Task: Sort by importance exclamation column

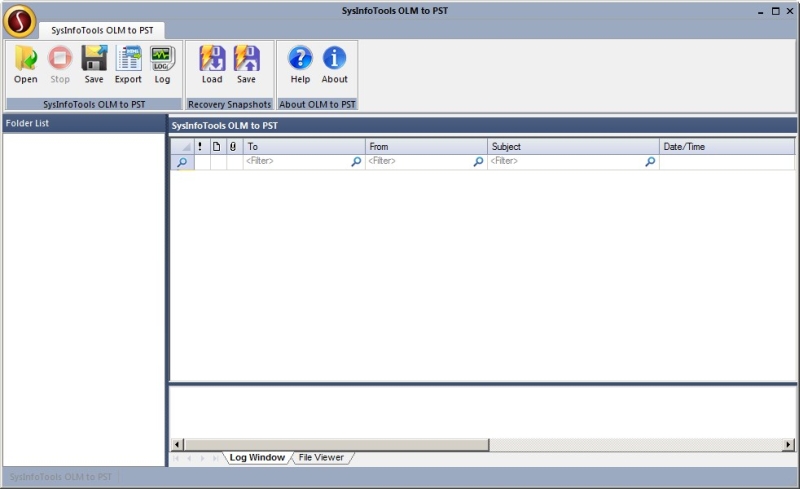Action: tap(201, 146)
